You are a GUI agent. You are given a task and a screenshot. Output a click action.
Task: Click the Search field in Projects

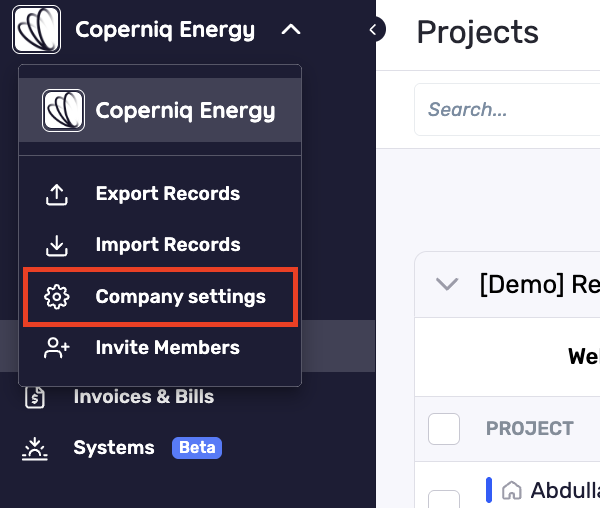click(507, 110)
